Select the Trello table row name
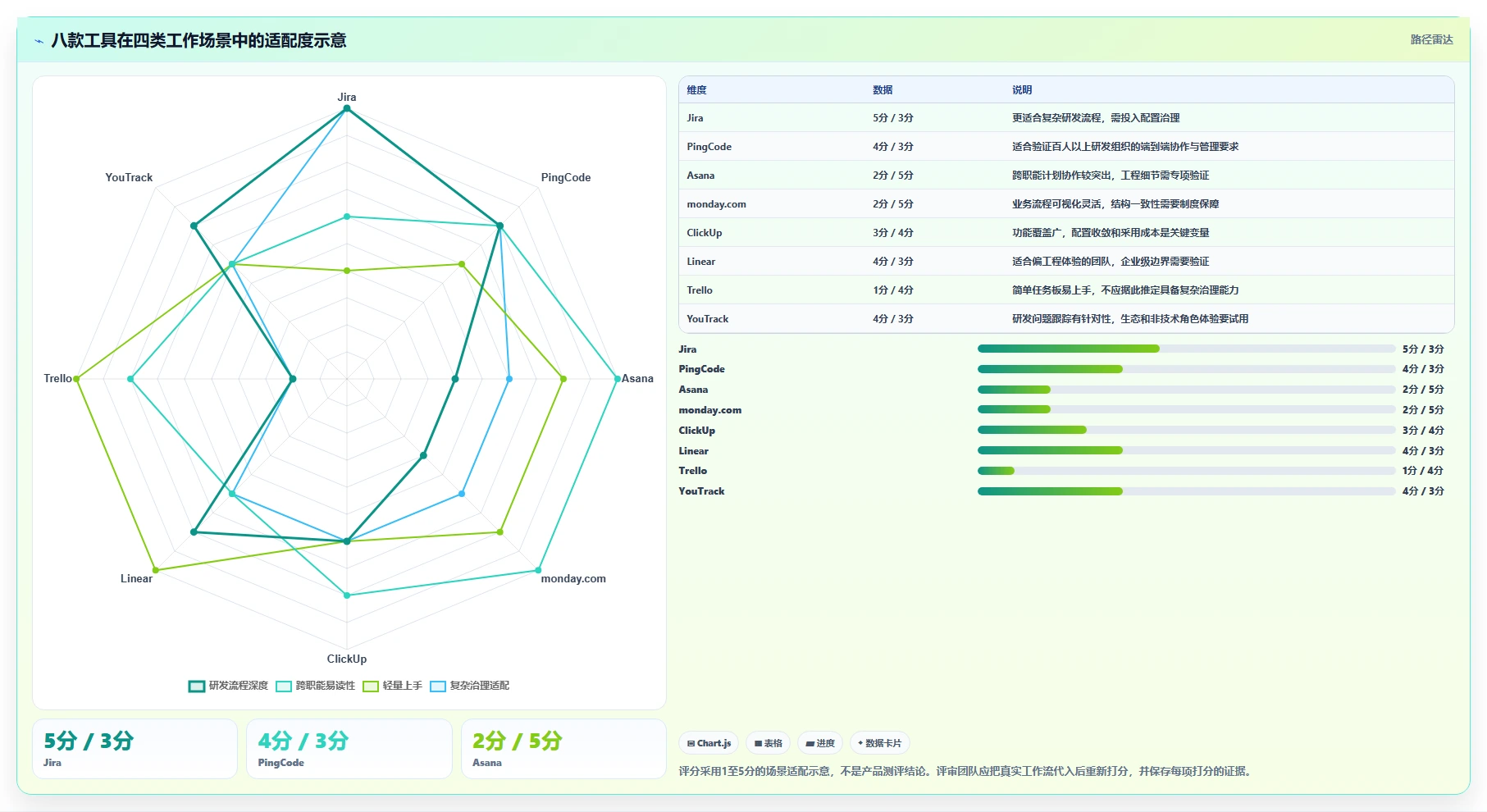 (699, 290)
